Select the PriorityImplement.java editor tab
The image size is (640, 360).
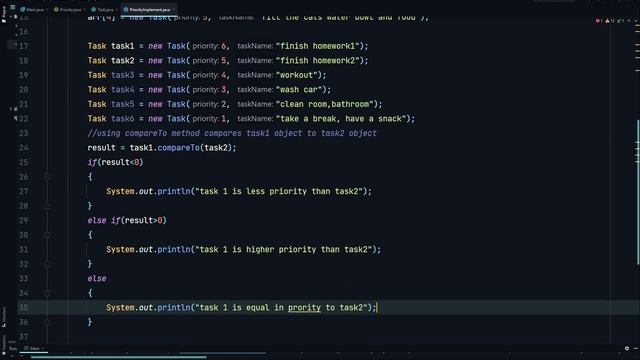pos(148,9)
